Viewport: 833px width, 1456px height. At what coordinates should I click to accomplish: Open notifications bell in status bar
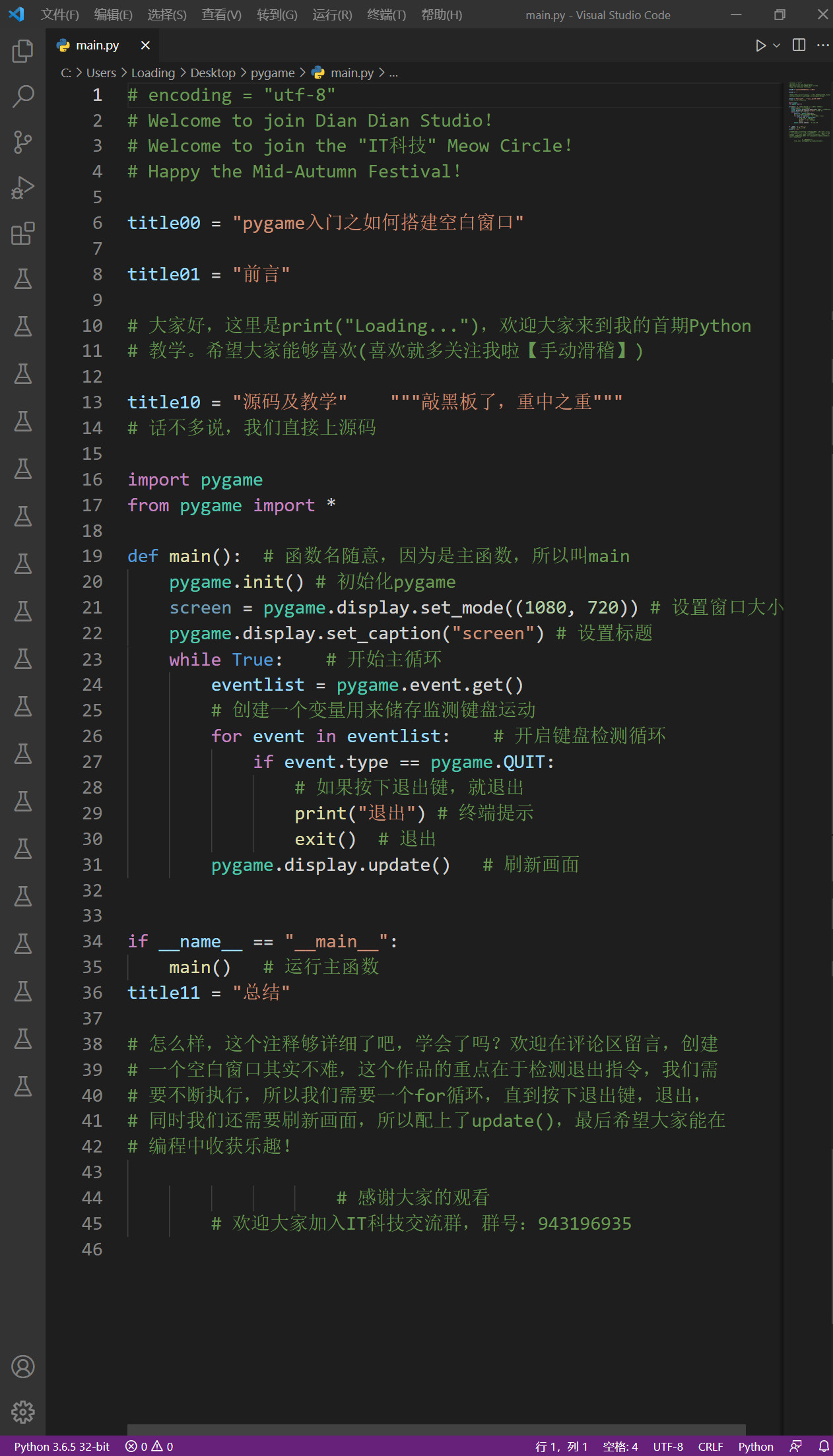pos(824,1446)
